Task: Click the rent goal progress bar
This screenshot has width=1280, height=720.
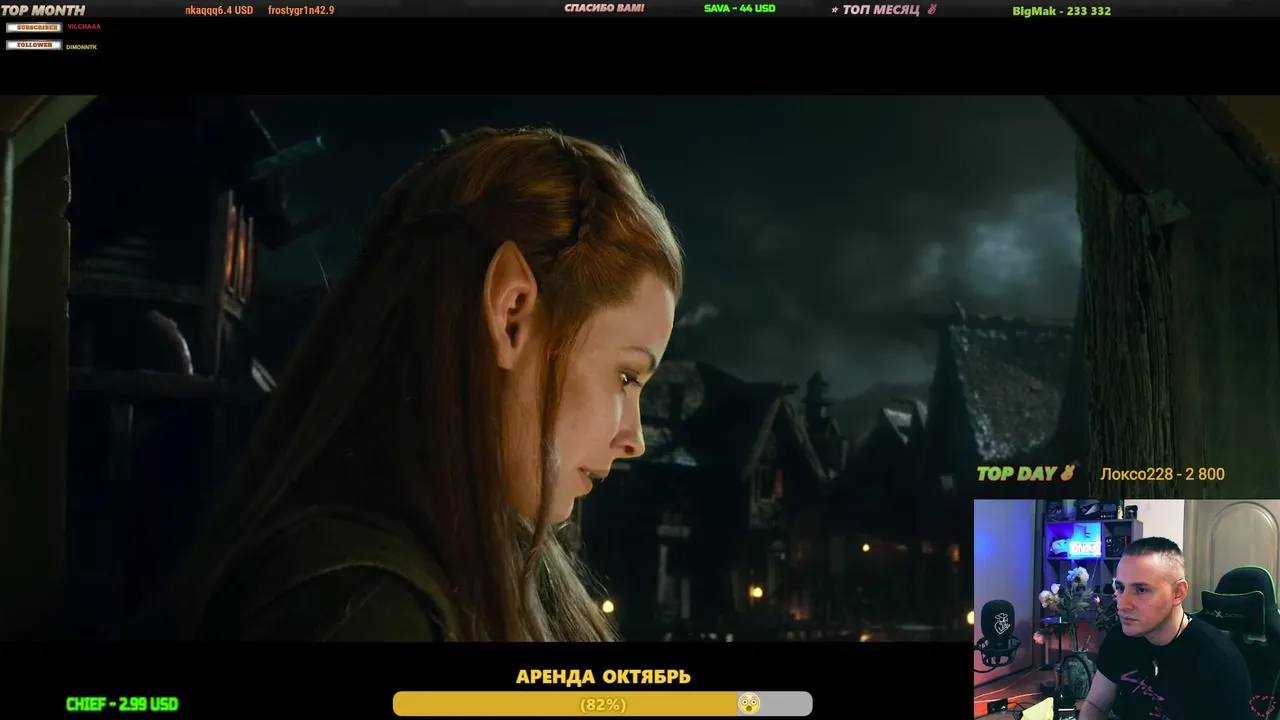Action: pyautogui.click(x=602, y=704)
